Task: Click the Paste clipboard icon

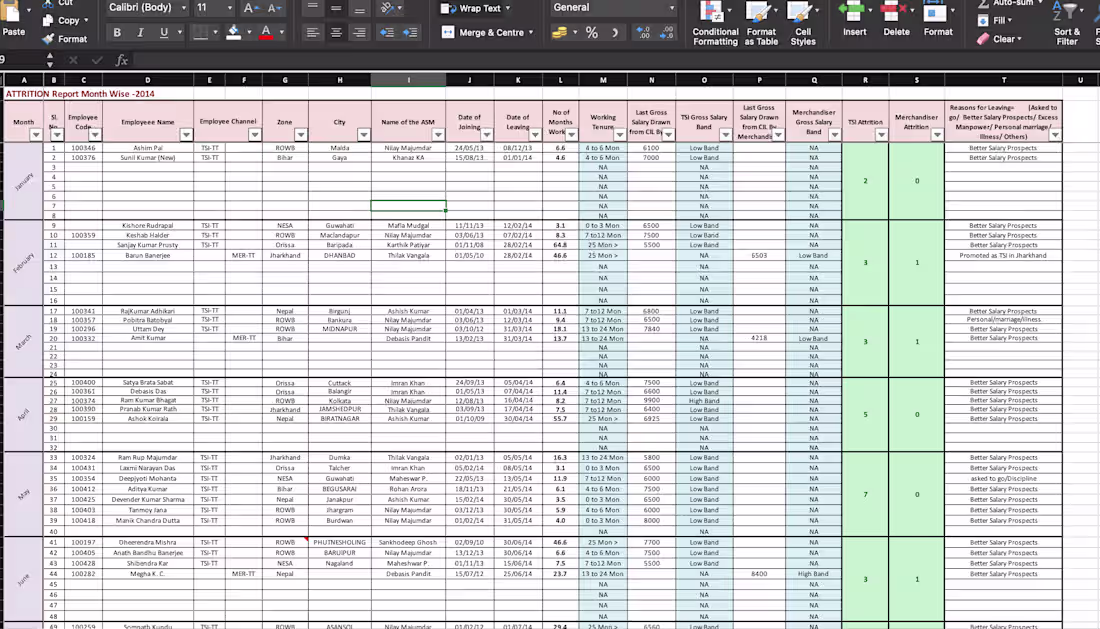Action: tap(11, 11)
